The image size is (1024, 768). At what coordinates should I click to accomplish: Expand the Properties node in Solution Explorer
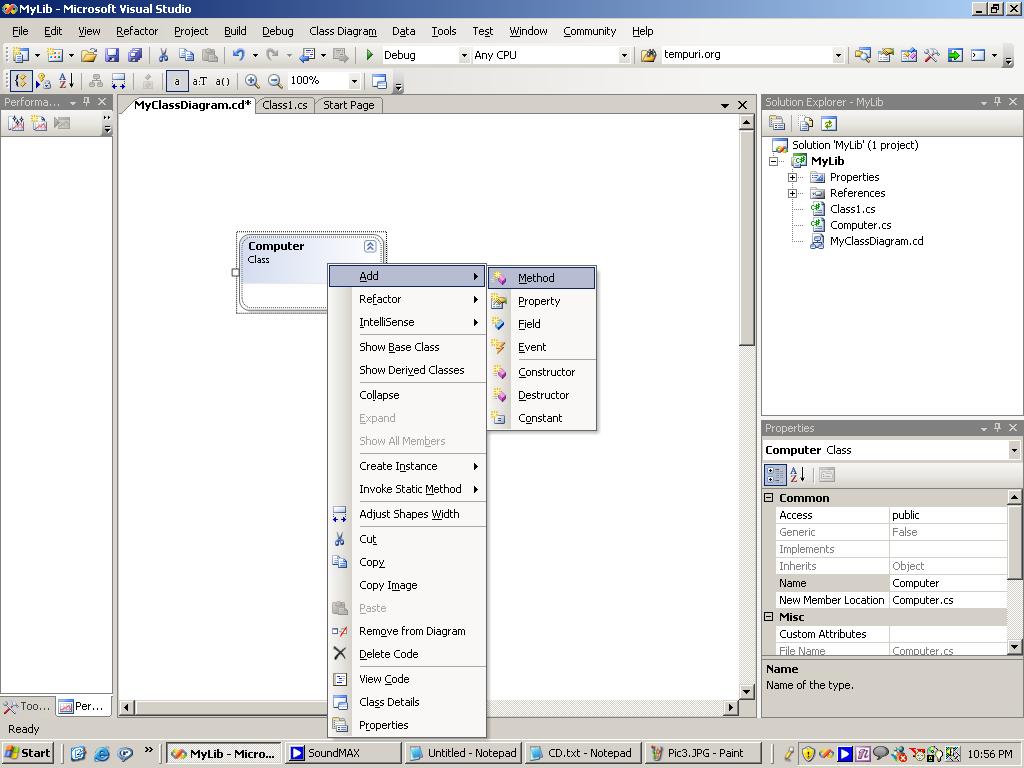click(x=792, y=177)
